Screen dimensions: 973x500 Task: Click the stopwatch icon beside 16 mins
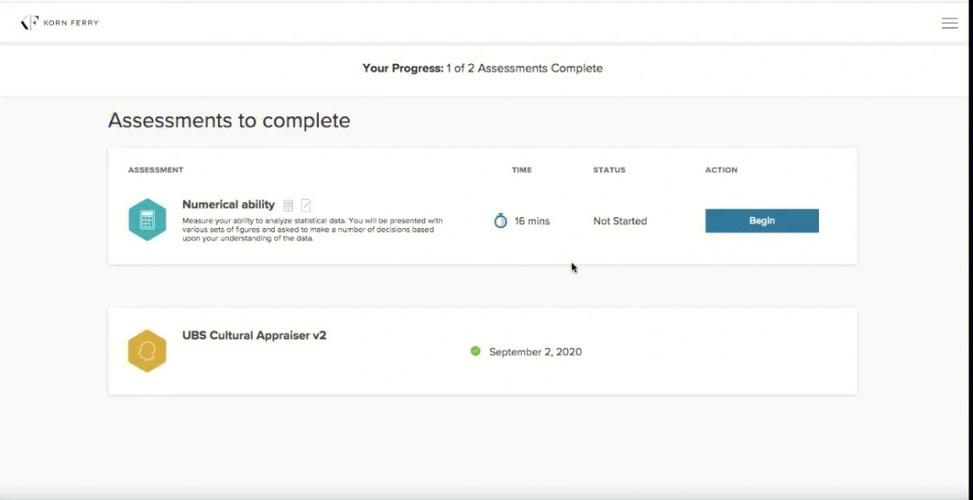(501, 220)
